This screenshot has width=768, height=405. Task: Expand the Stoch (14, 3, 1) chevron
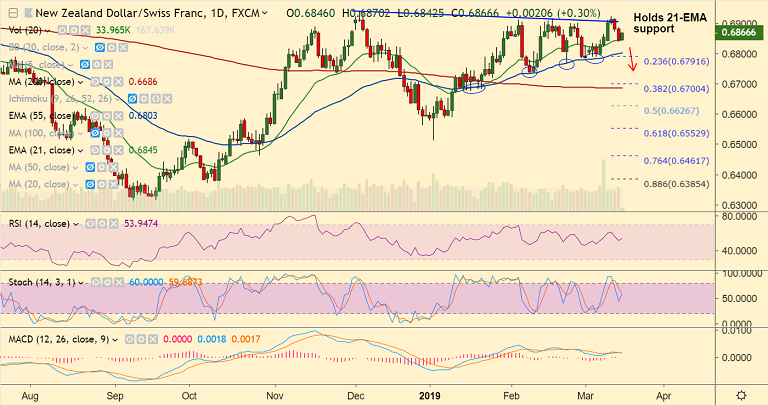[x=81, y=283]
